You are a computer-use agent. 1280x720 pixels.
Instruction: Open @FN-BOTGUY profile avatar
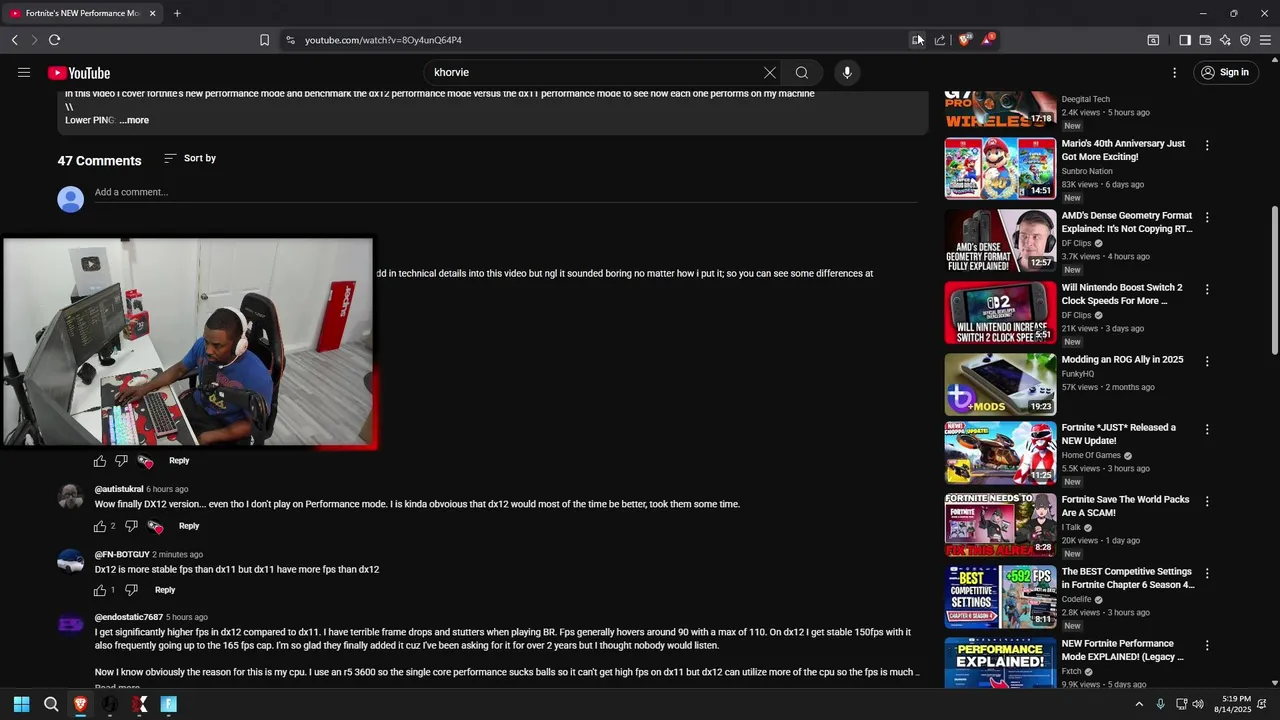tap(70, 562)
